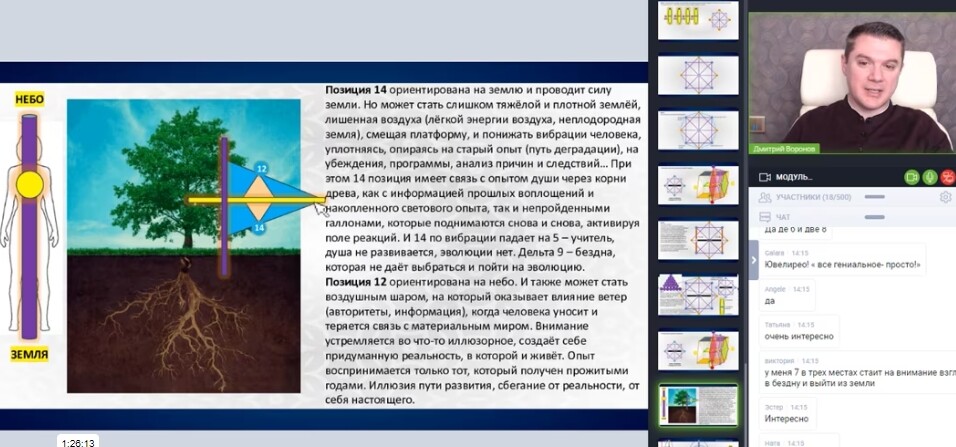Collapse the side panel with the chevron handle
This screenshot has height=447, width=956.
[754, 260]
